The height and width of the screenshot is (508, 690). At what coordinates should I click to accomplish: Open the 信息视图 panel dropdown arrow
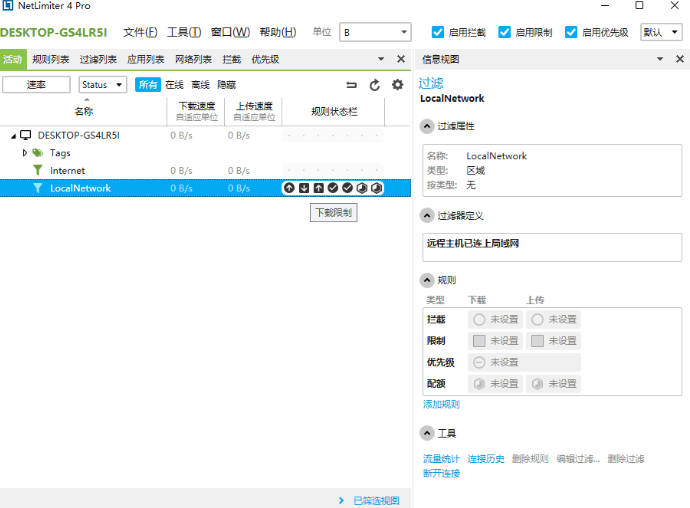(x=660, y=59)
